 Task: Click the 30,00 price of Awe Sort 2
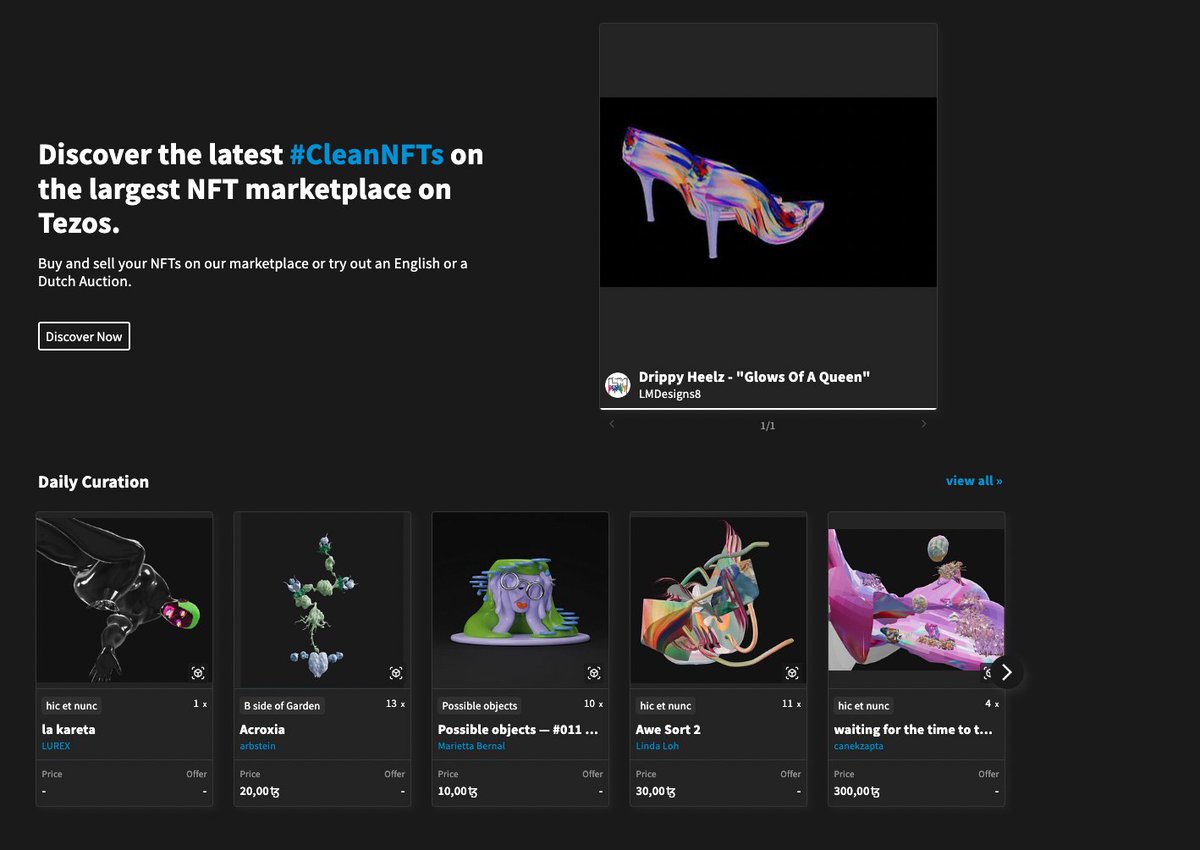(x=655, y=791)
